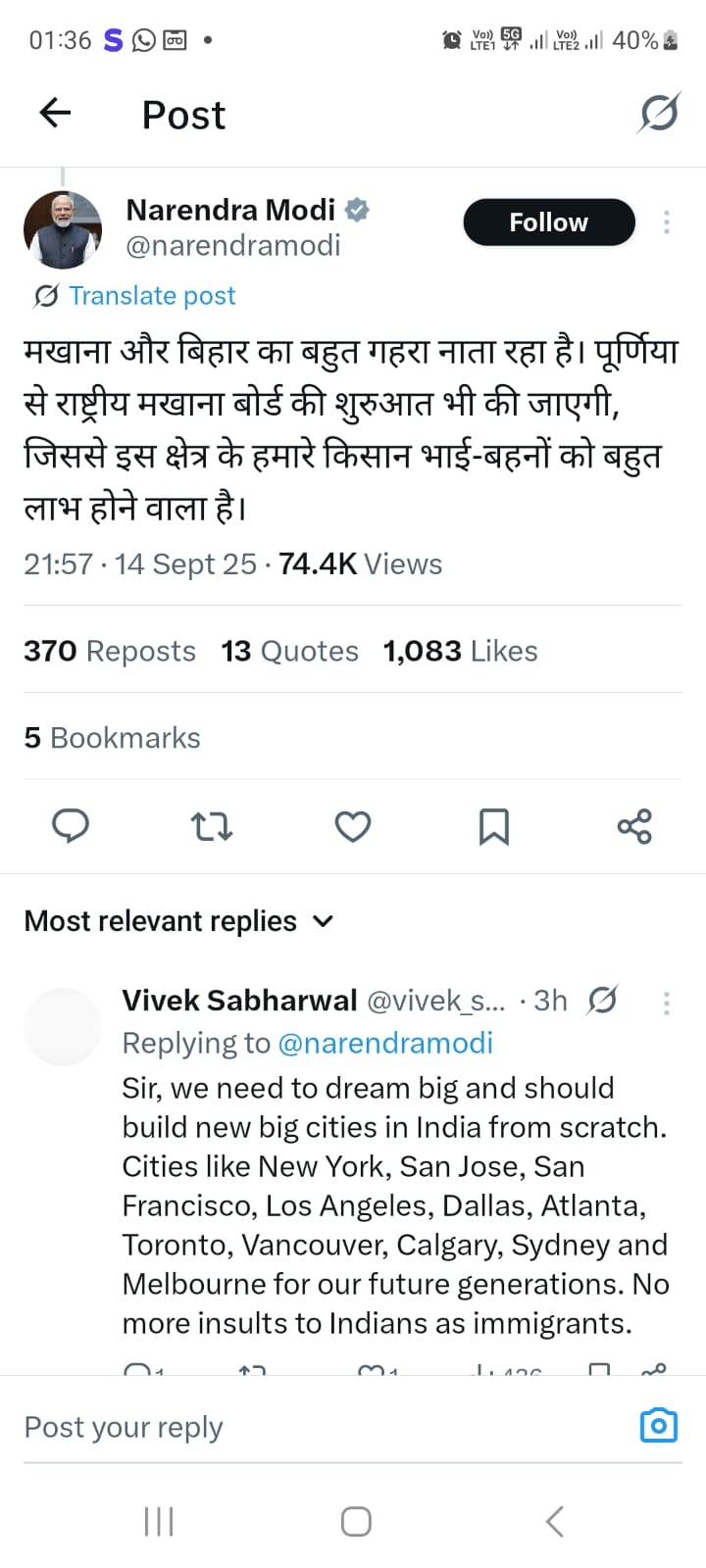Open Grok icon in top bar
The height and width of the screenshot is (1568, 706).
tap(658, 114)
